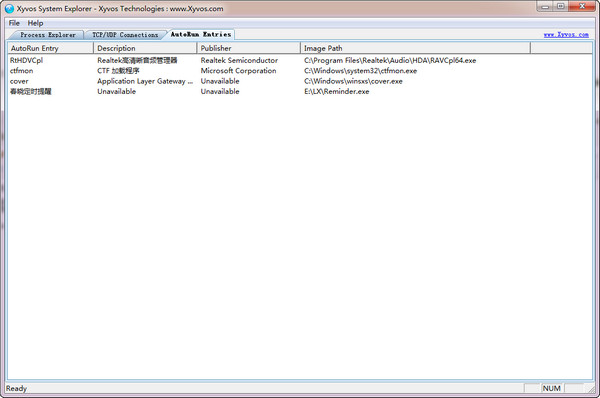The width and height of the screenshot is (600, 398).
Task: Open the www.Xyvos.com link
Action: coord(566,34)
